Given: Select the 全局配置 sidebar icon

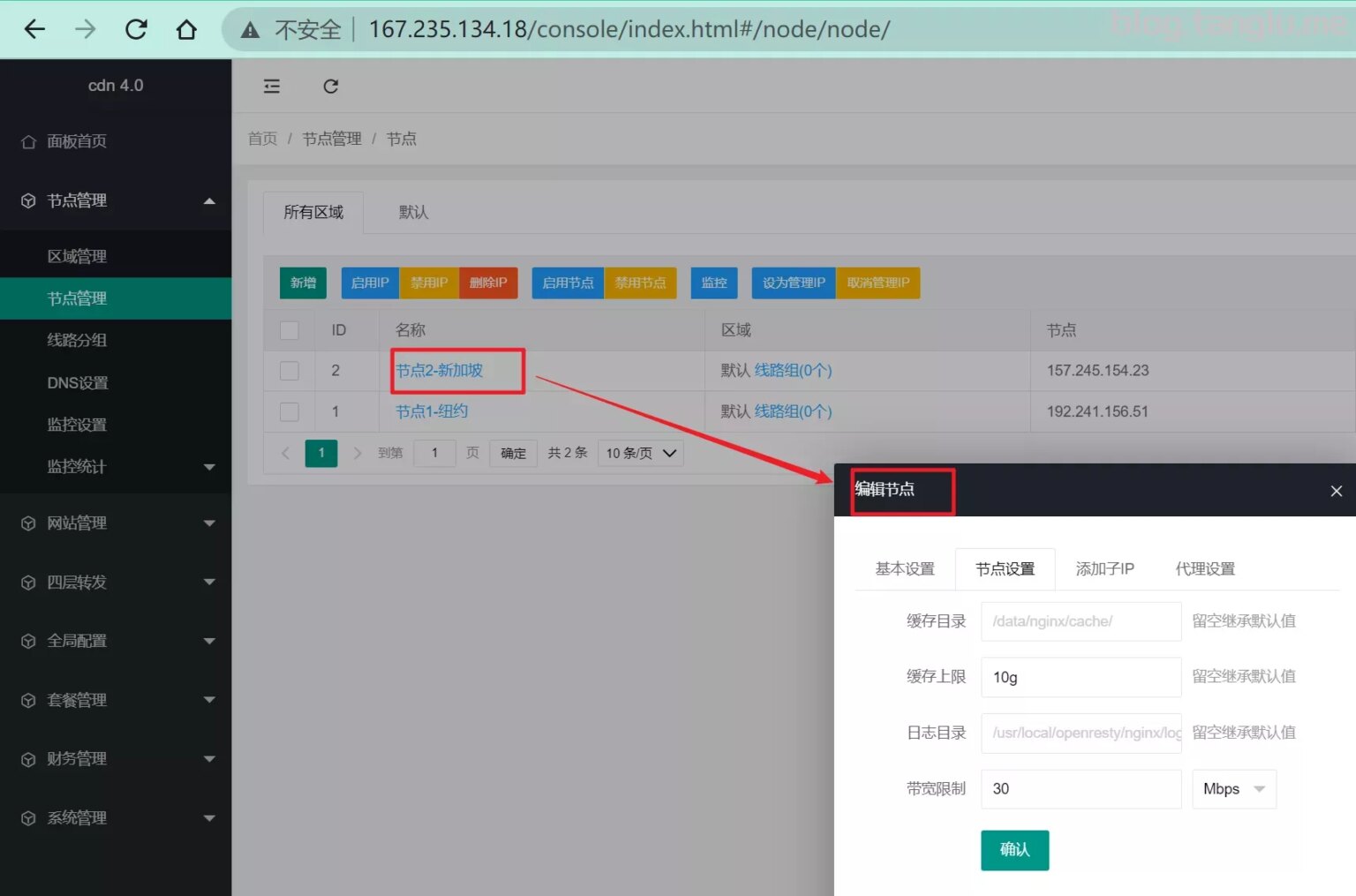Looking at the screenshot, I should click(27, 641).
